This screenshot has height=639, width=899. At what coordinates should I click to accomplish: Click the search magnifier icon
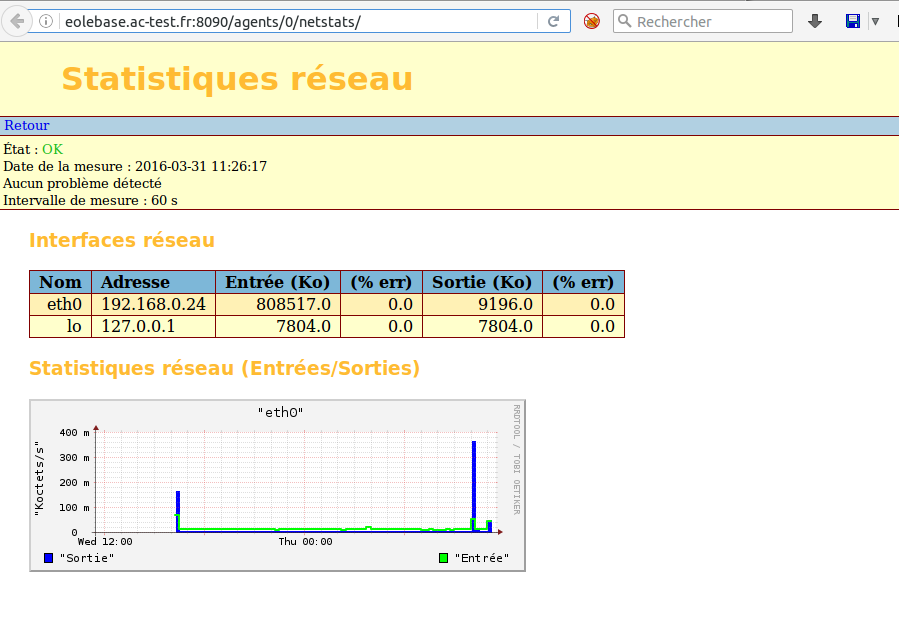(x=625, y=21)
